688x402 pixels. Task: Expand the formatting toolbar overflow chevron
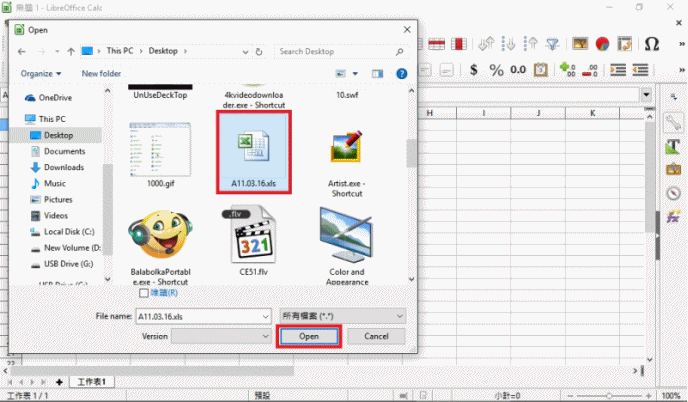[681, 70]
